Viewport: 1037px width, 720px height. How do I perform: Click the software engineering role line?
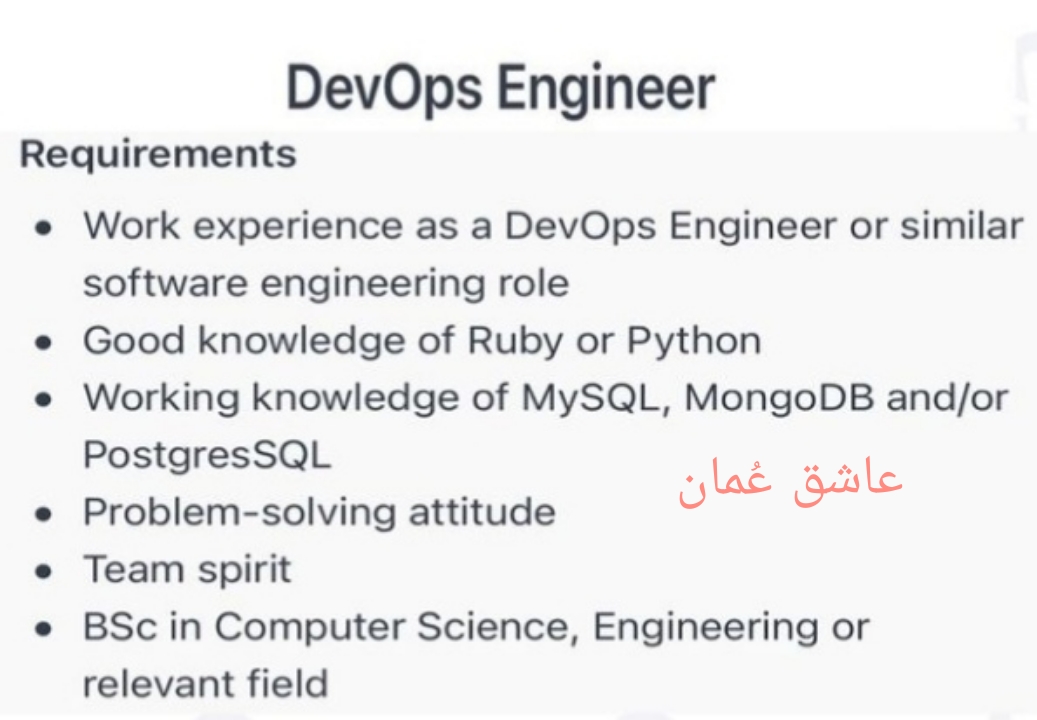point(325,284)
